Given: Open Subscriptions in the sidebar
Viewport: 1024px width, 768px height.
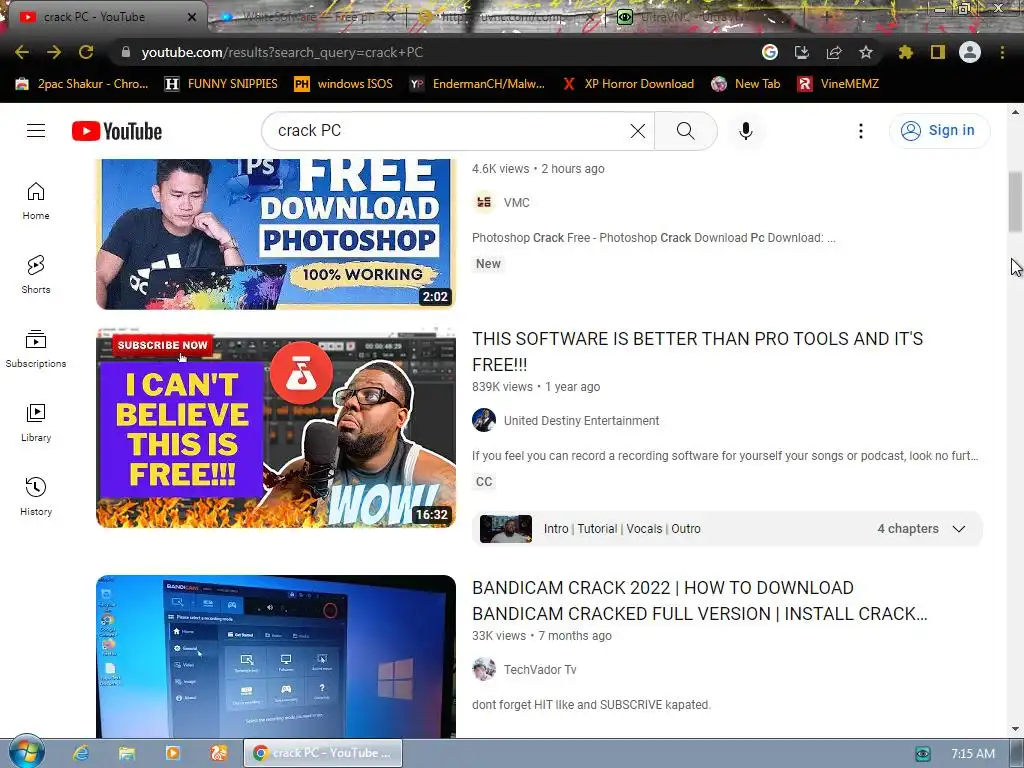Looking at the screenshot, I should pos(36,349).
